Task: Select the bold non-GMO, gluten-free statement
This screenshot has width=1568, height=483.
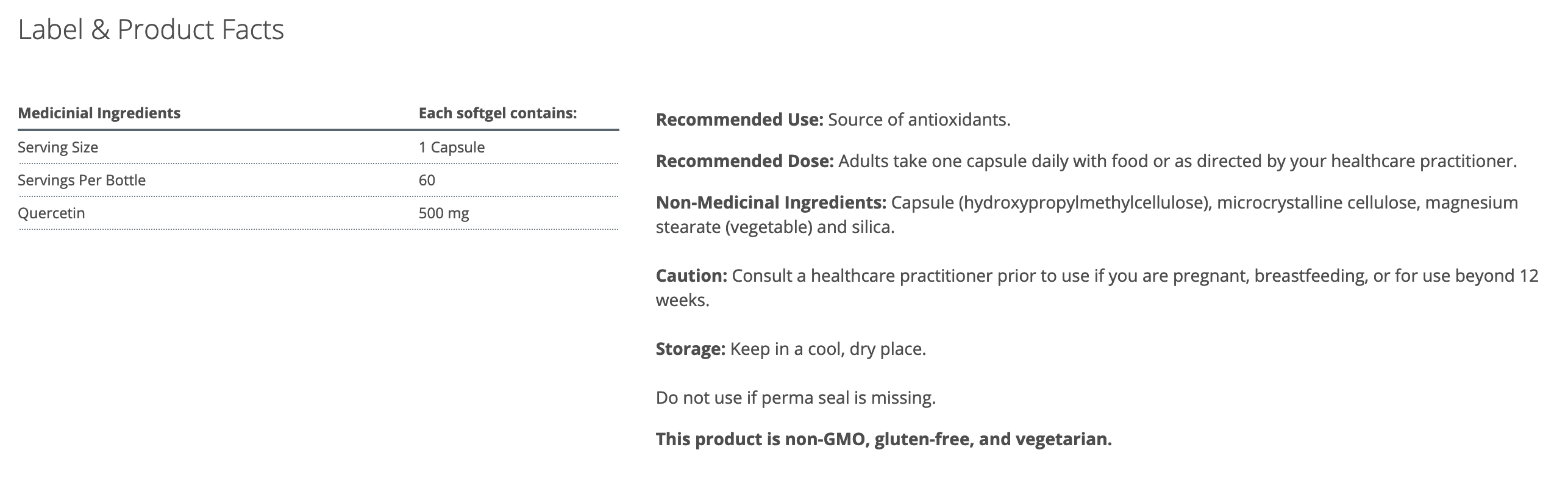Action: [x=883, y=439]
